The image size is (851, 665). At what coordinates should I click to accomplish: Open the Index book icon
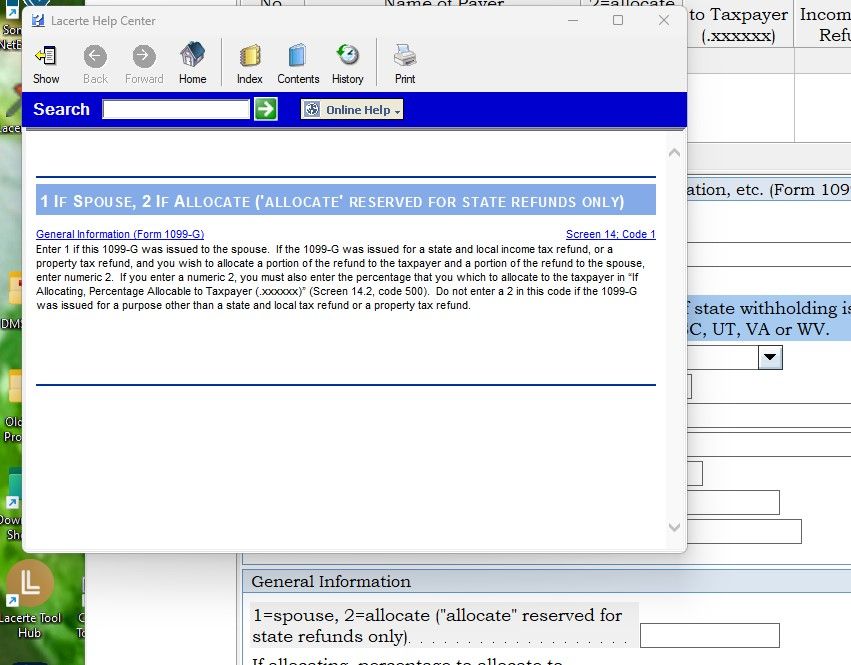coord(250,63)
